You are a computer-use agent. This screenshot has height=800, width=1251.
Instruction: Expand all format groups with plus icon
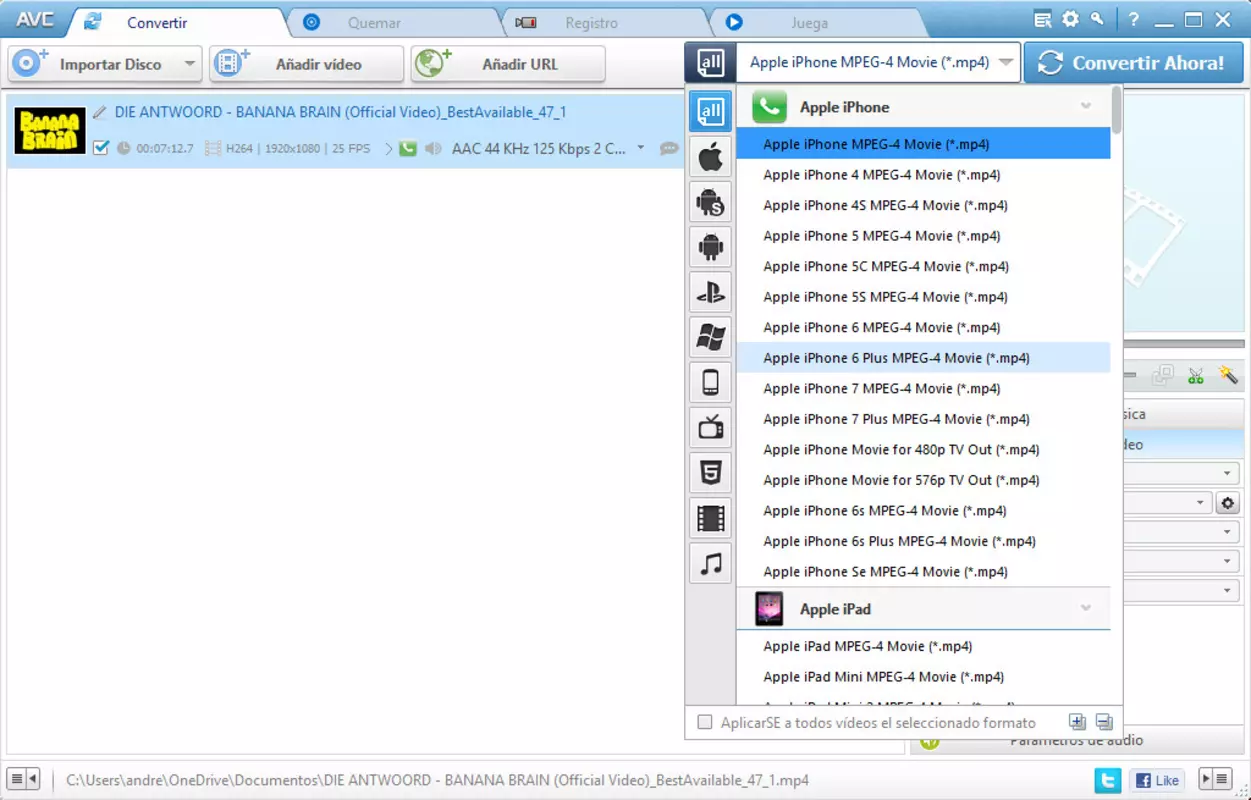click(1077, 722)
